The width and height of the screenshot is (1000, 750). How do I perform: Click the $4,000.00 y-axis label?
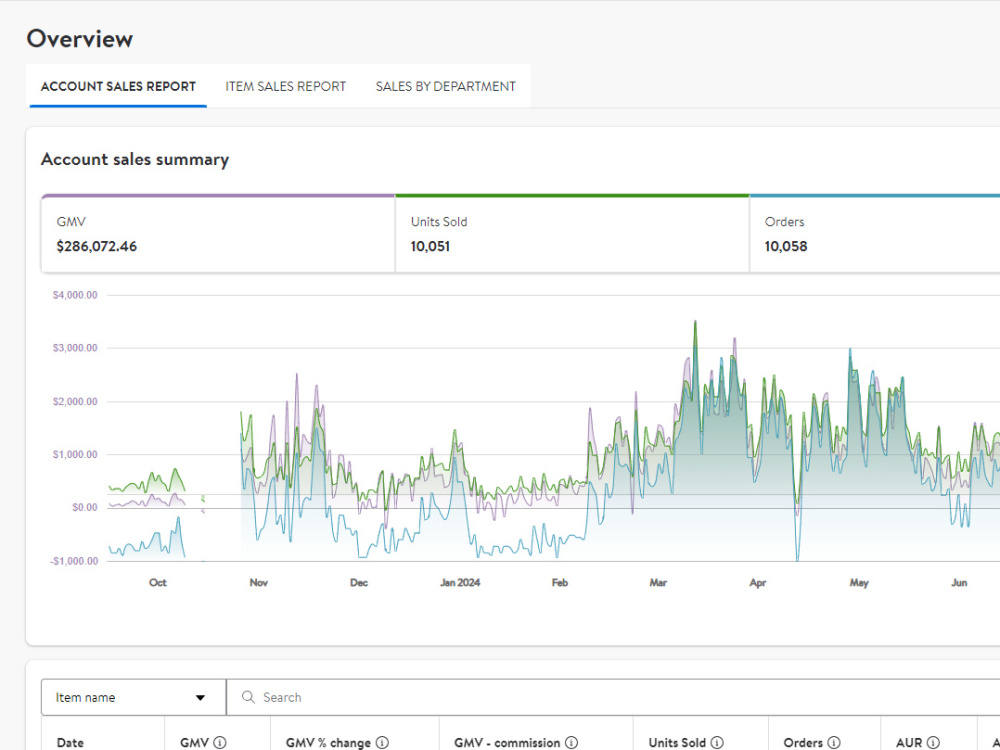(x=75, y=295)
